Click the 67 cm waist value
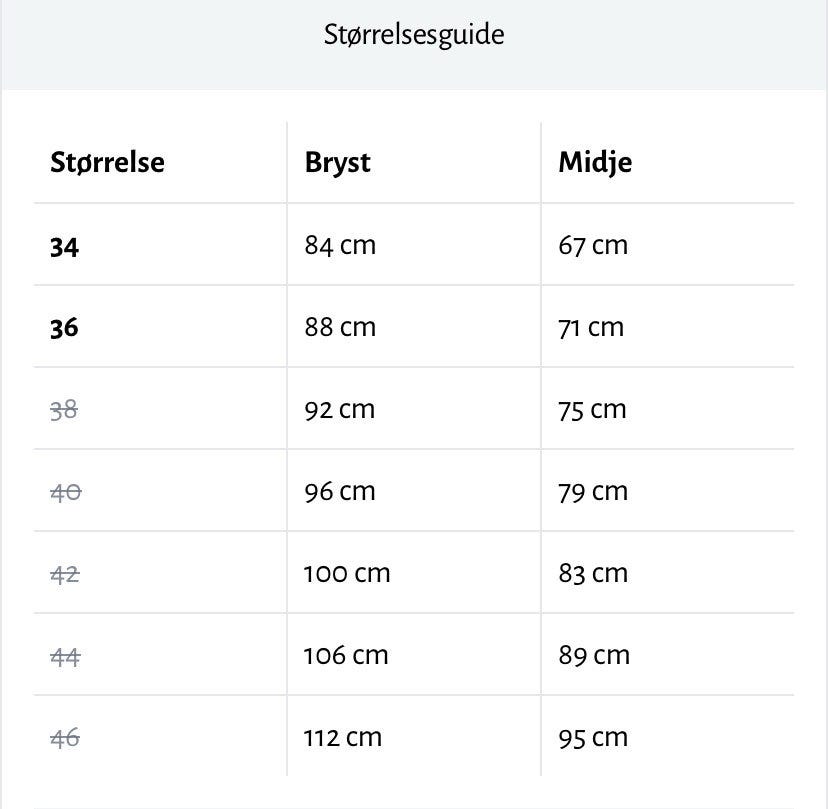Image resolution: width=828 pixels, height=809 pixels. [x=593, y=245]
